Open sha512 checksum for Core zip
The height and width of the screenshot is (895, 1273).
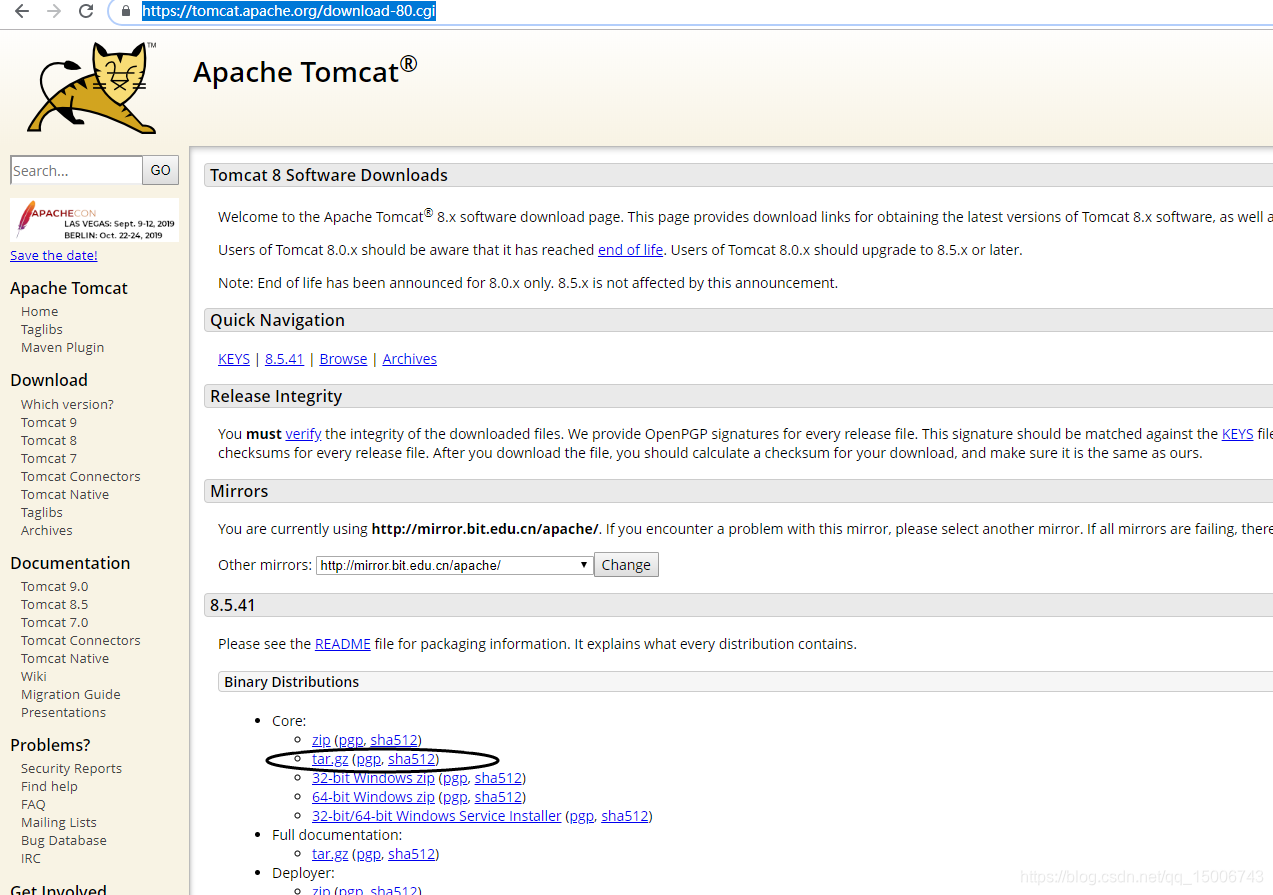[x=393, y=740]
